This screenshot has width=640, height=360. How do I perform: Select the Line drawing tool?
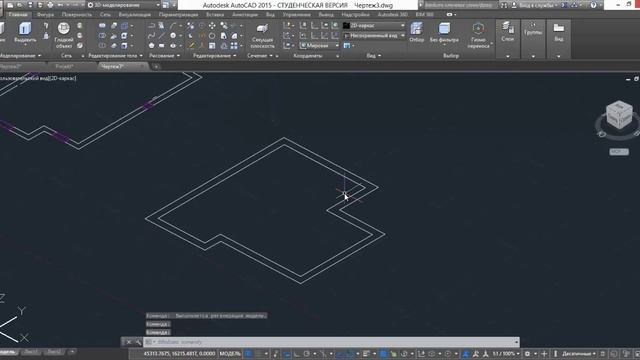coord(162,36)
